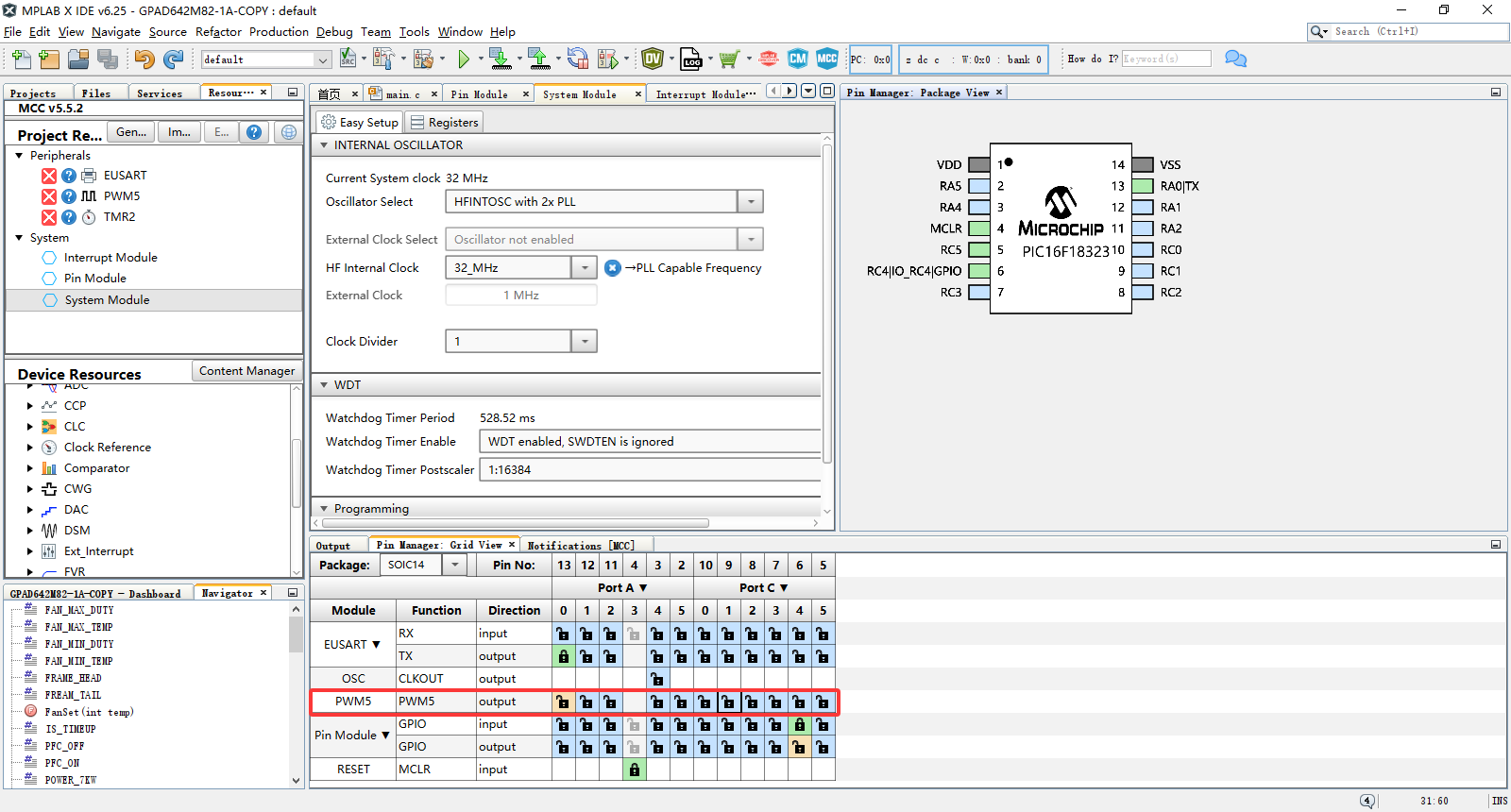Screen dimensions: 1511x812
Task: Open the Production menu
Action: click(x=279, y=32)
